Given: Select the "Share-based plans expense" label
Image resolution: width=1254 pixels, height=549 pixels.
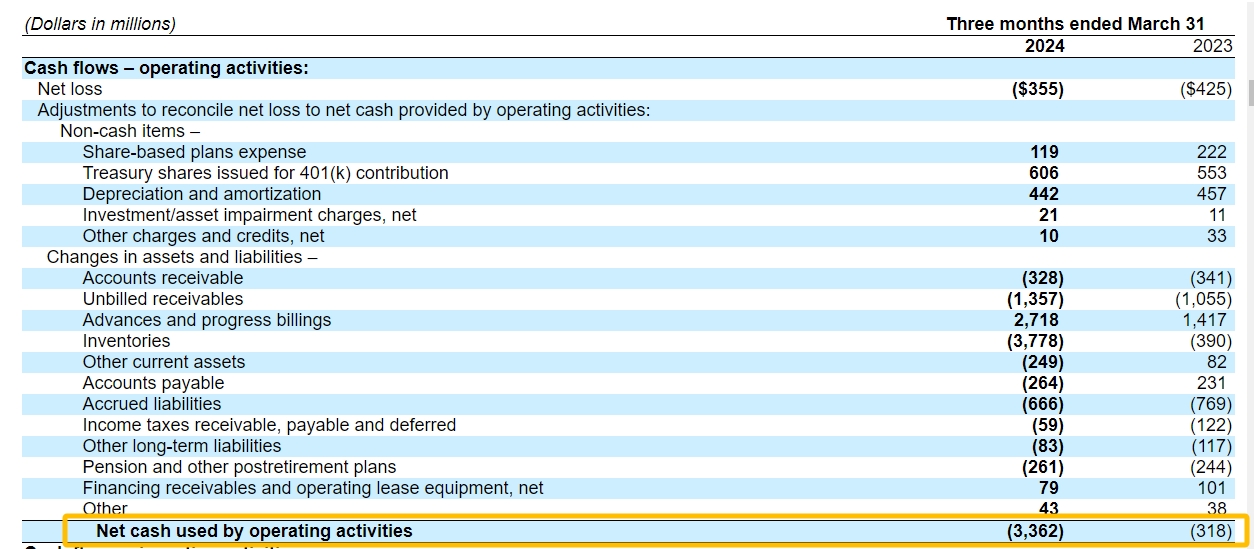Looking at the screenshot, I should tap(194, 152).
